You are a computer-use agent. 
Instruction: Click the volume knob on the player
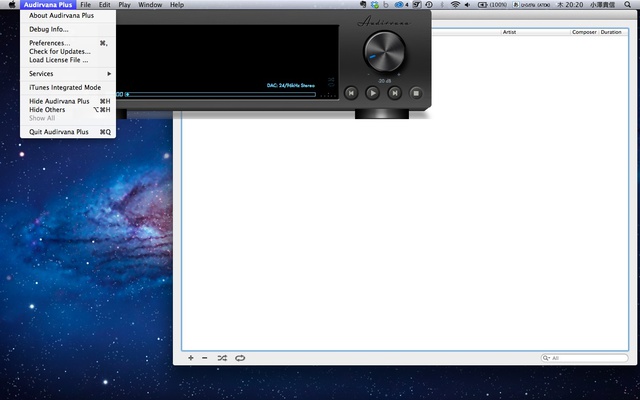tap(384, 50)
